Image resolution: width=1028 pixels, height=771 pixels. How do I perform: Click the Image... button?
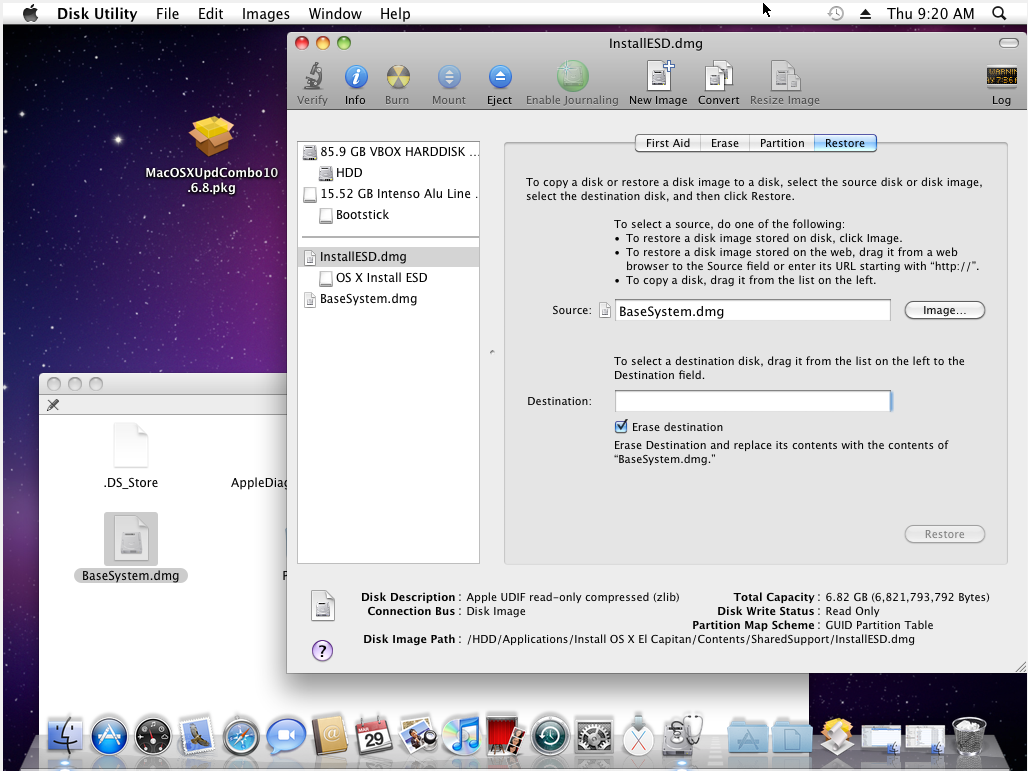(944, 311)
